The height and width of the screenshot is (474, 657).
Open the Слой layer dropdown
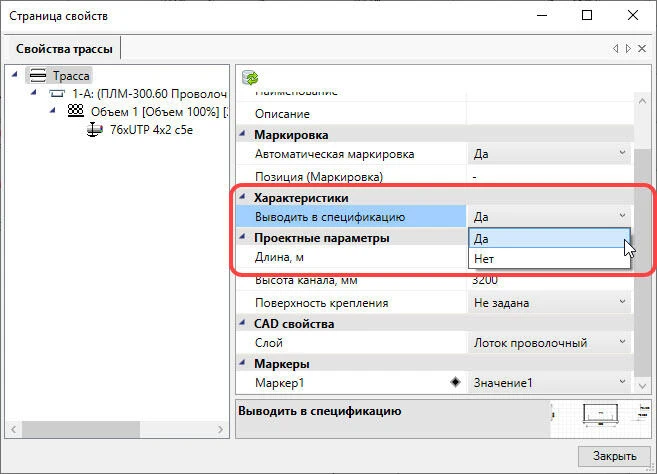point(622,343)
